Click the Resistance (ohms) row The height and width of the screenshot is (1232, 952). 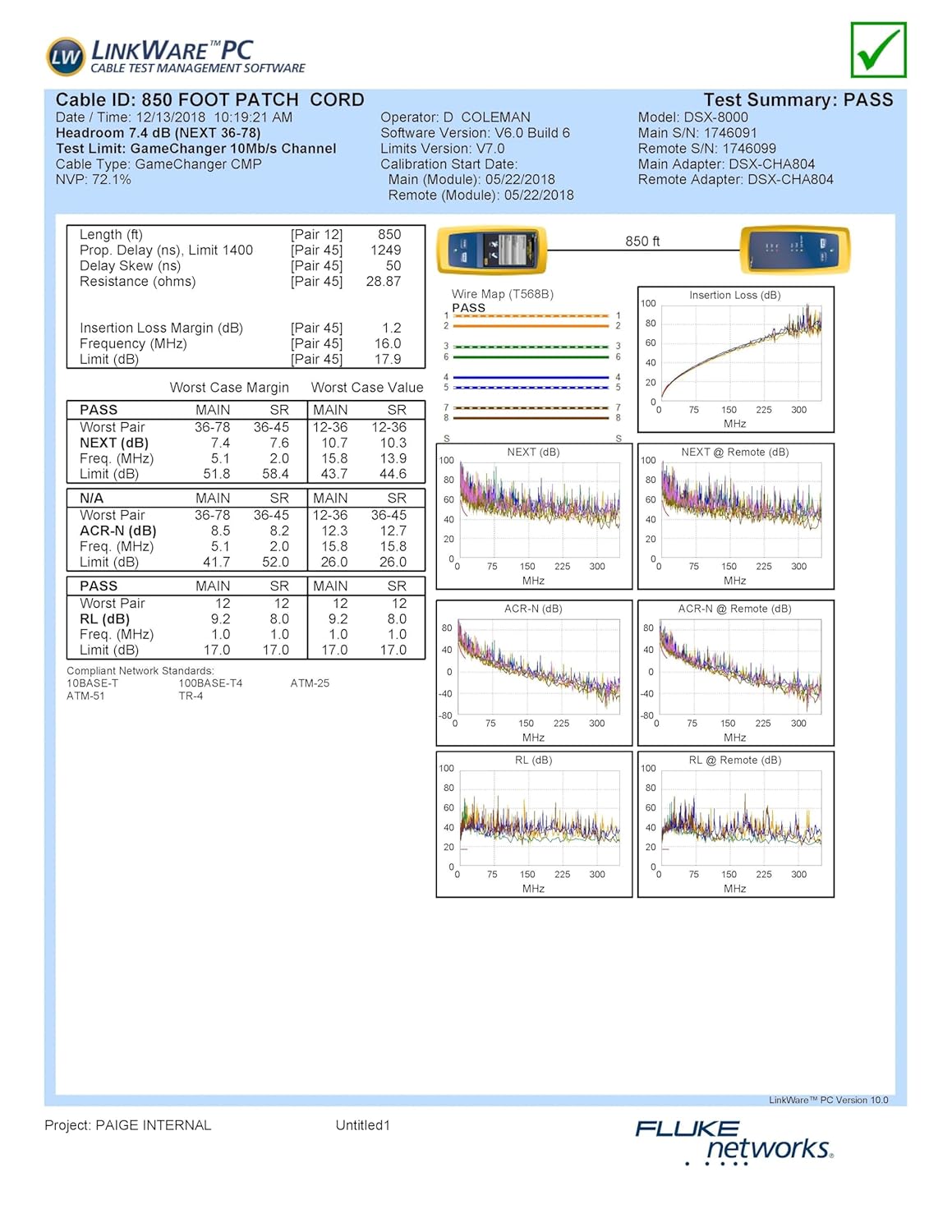click(x=241, y=282)
